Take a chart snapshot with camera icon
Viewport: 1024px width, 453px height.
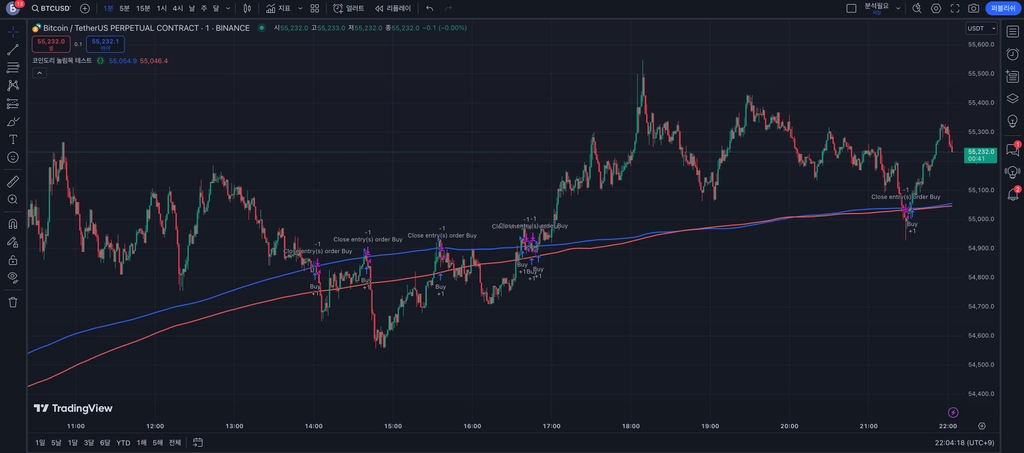tap(973, 8)
